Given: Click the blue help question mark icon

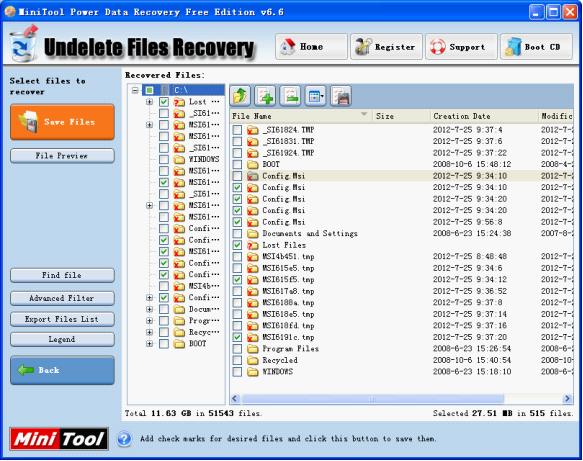Looking at the screenshot, I should click(124, 439).
